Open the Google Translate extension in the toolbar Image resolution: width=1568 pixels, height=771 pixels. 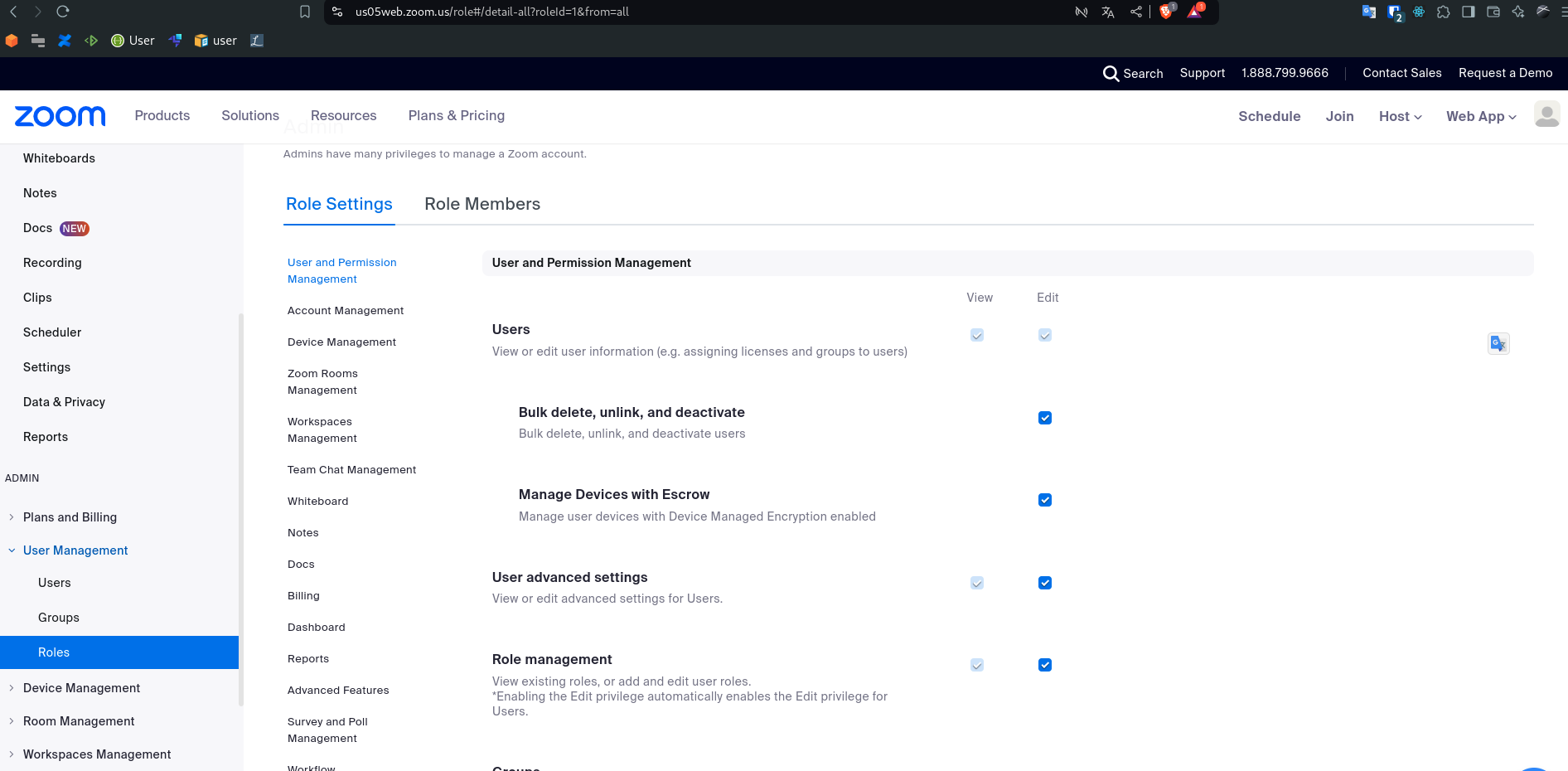1369,12
